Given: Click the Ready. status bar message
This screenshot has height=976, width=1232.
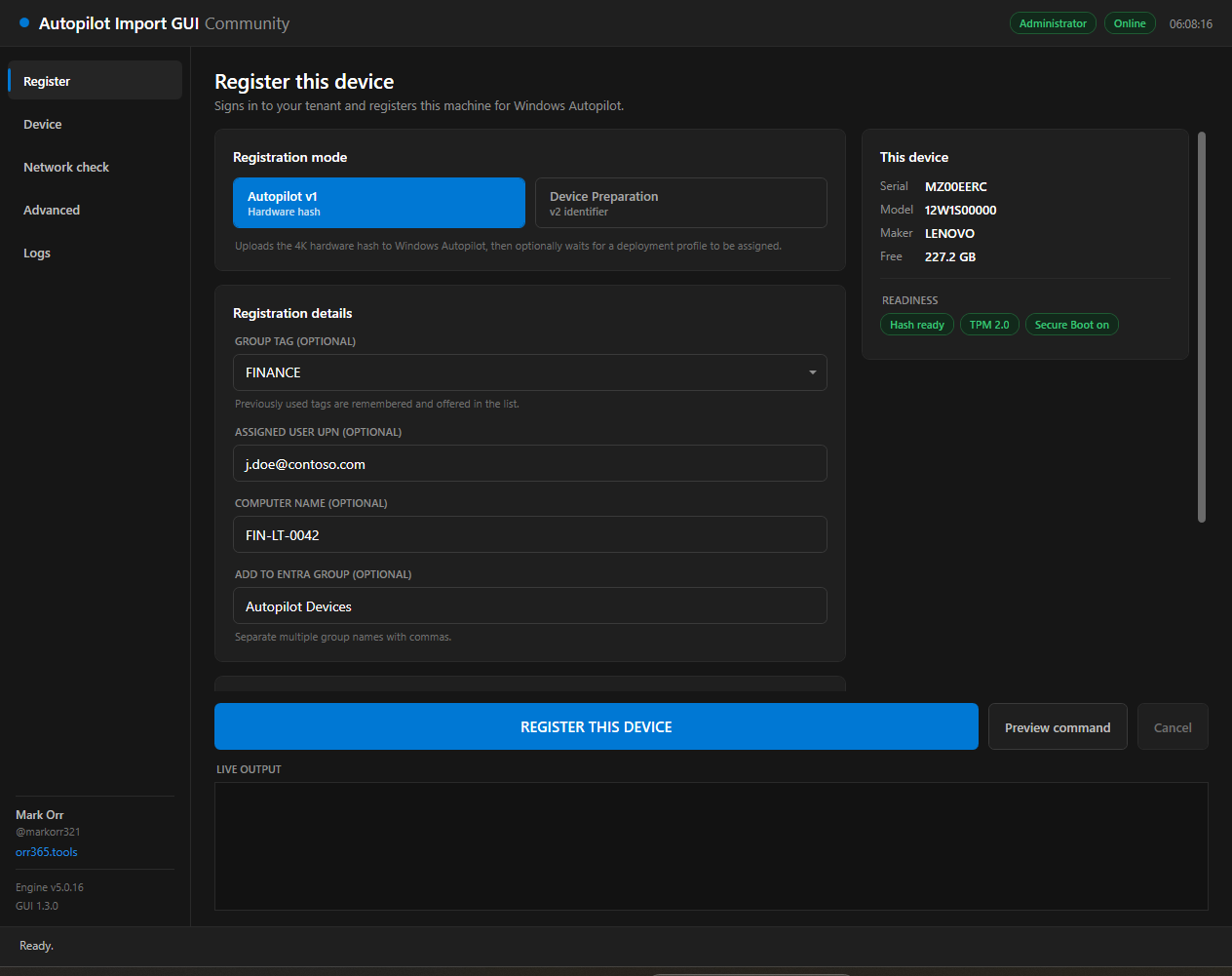Looking at the screenshot, I should coord(36,946).
